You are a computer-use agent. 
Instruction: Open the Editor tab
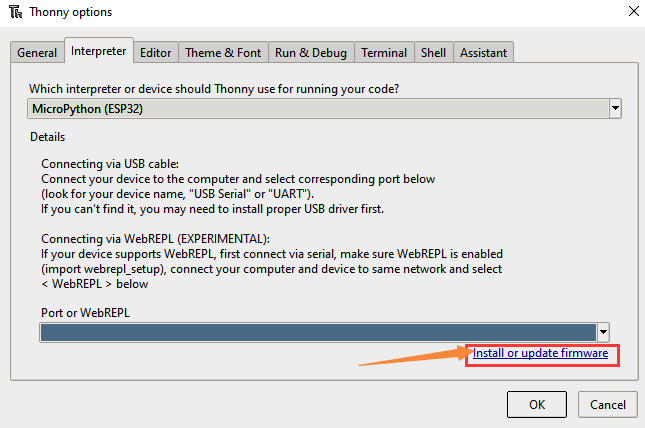point(155,53)
